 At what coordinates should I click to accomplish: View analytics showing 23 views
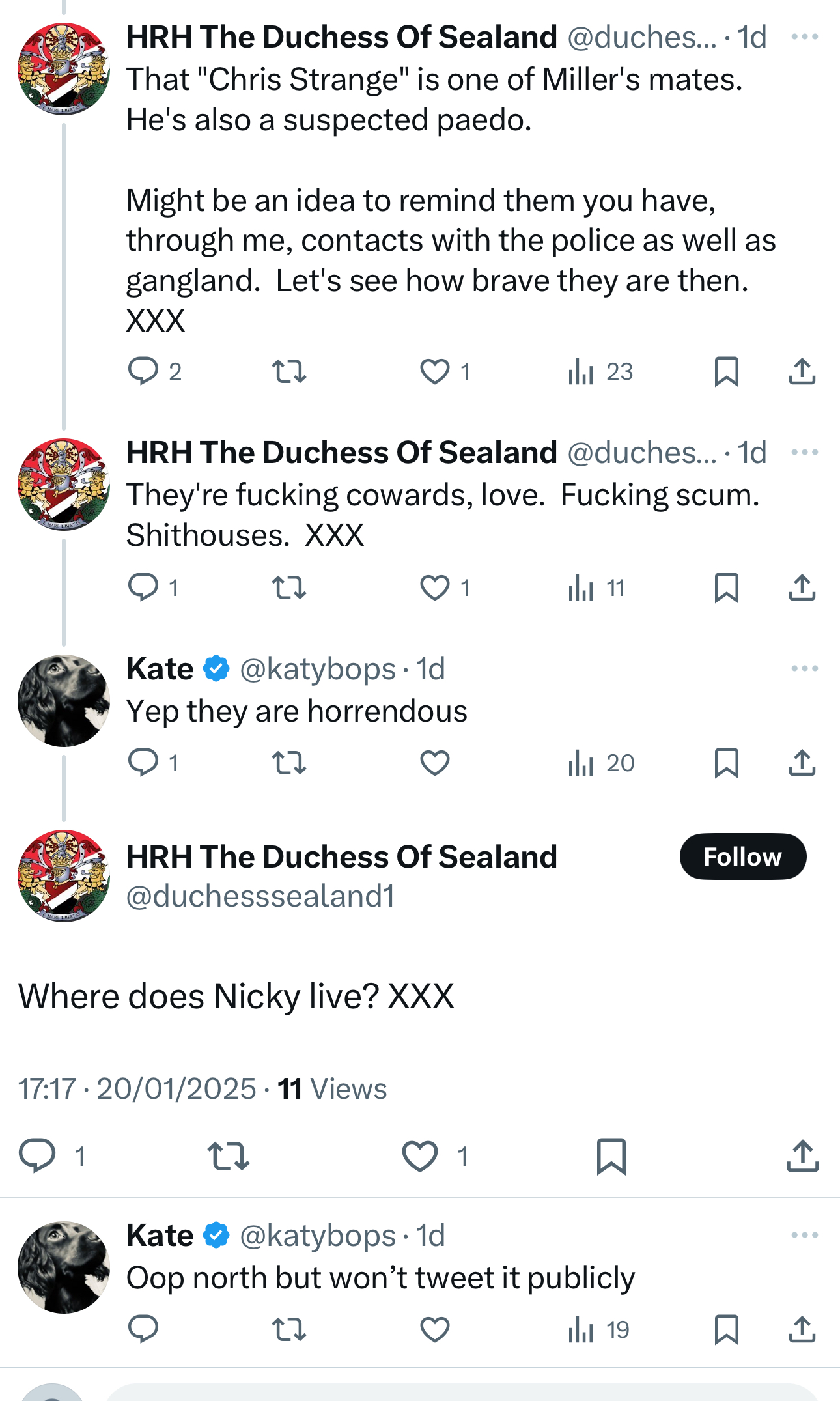[x=600, y=371]
